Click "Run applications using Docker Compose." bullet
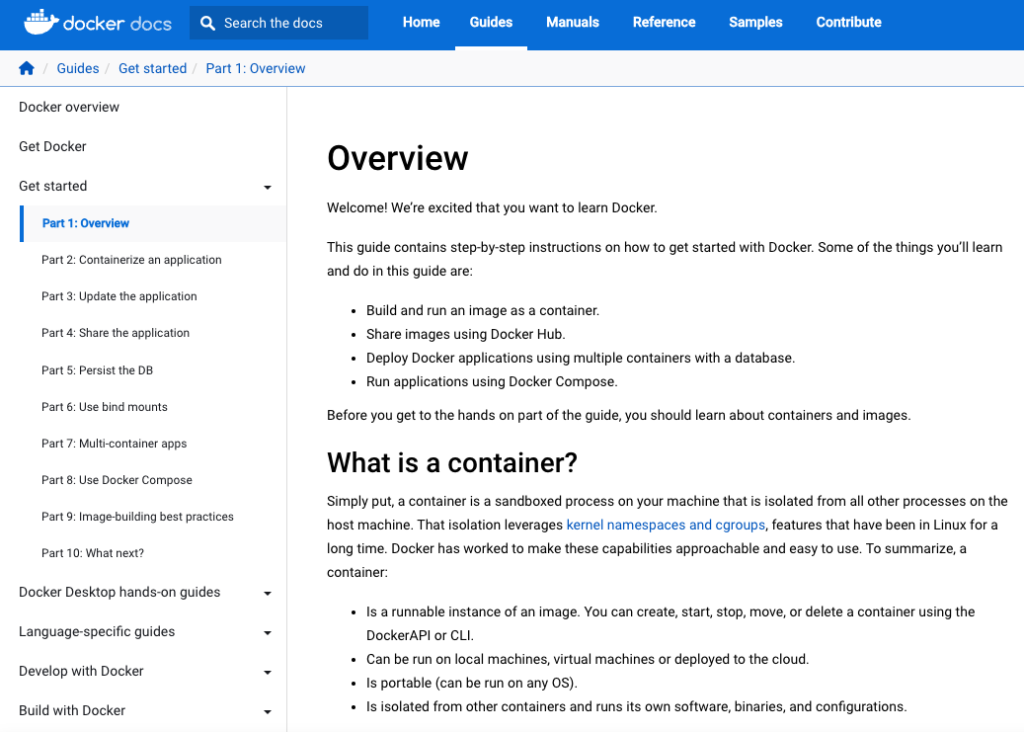The image size is (1024, 732). pos(492,382)
